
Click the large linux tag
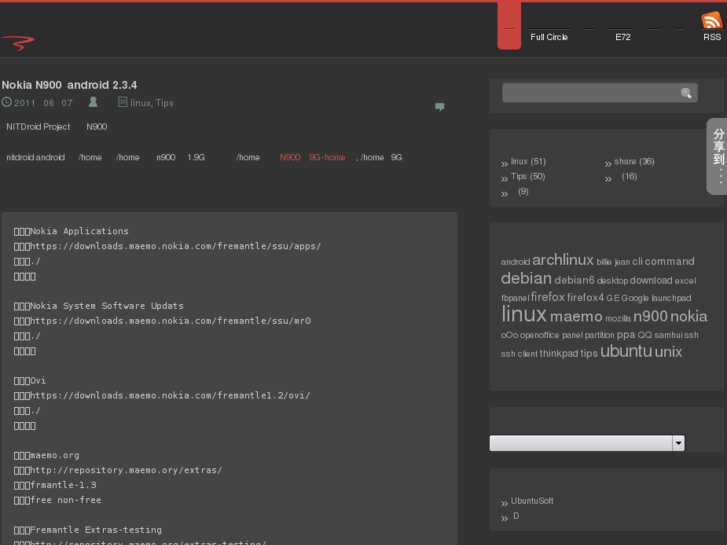tap(524, 314)
